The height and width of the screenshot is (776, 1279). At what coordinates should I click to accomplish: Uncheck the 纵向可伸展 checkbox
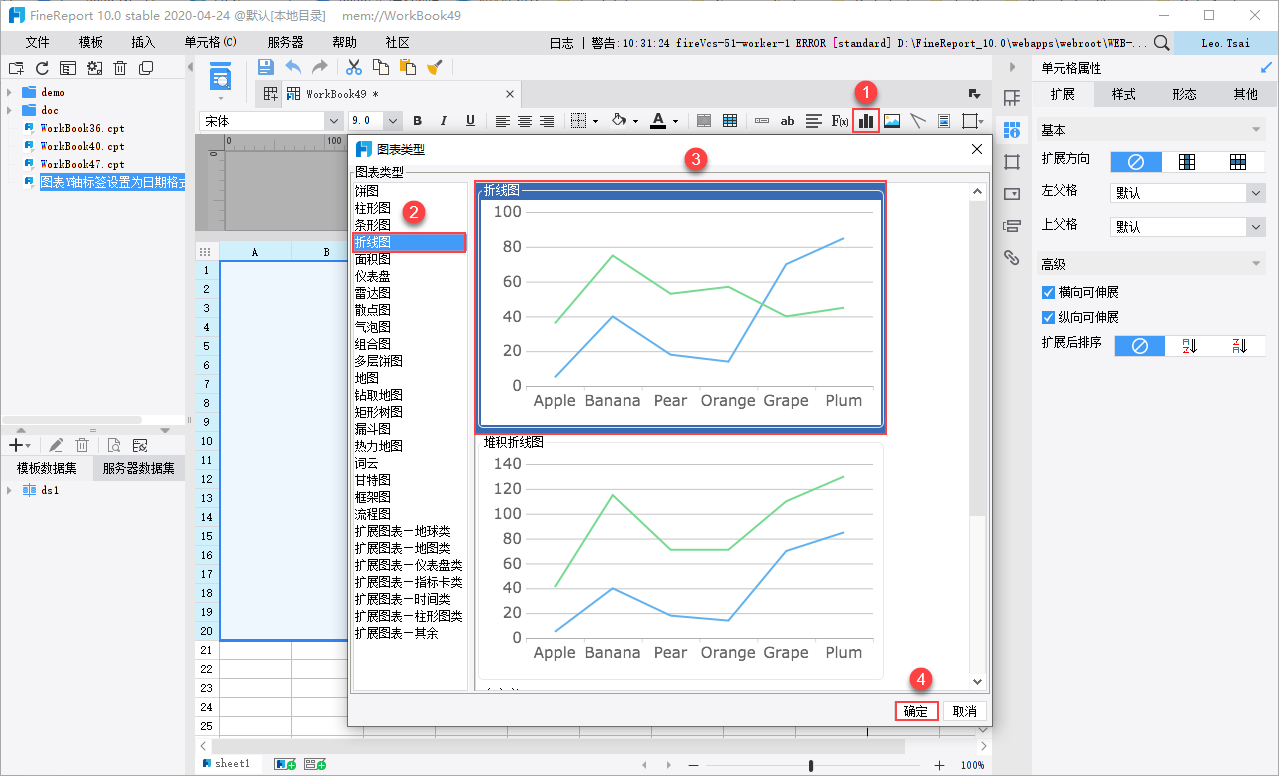click(x=1048, y=317)
